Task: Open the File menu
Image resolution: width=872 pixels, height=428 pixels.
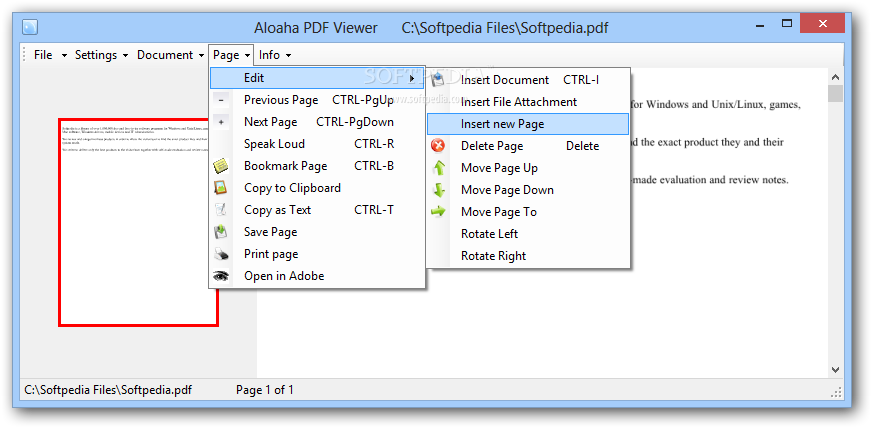Action: (x=43, y=55)
